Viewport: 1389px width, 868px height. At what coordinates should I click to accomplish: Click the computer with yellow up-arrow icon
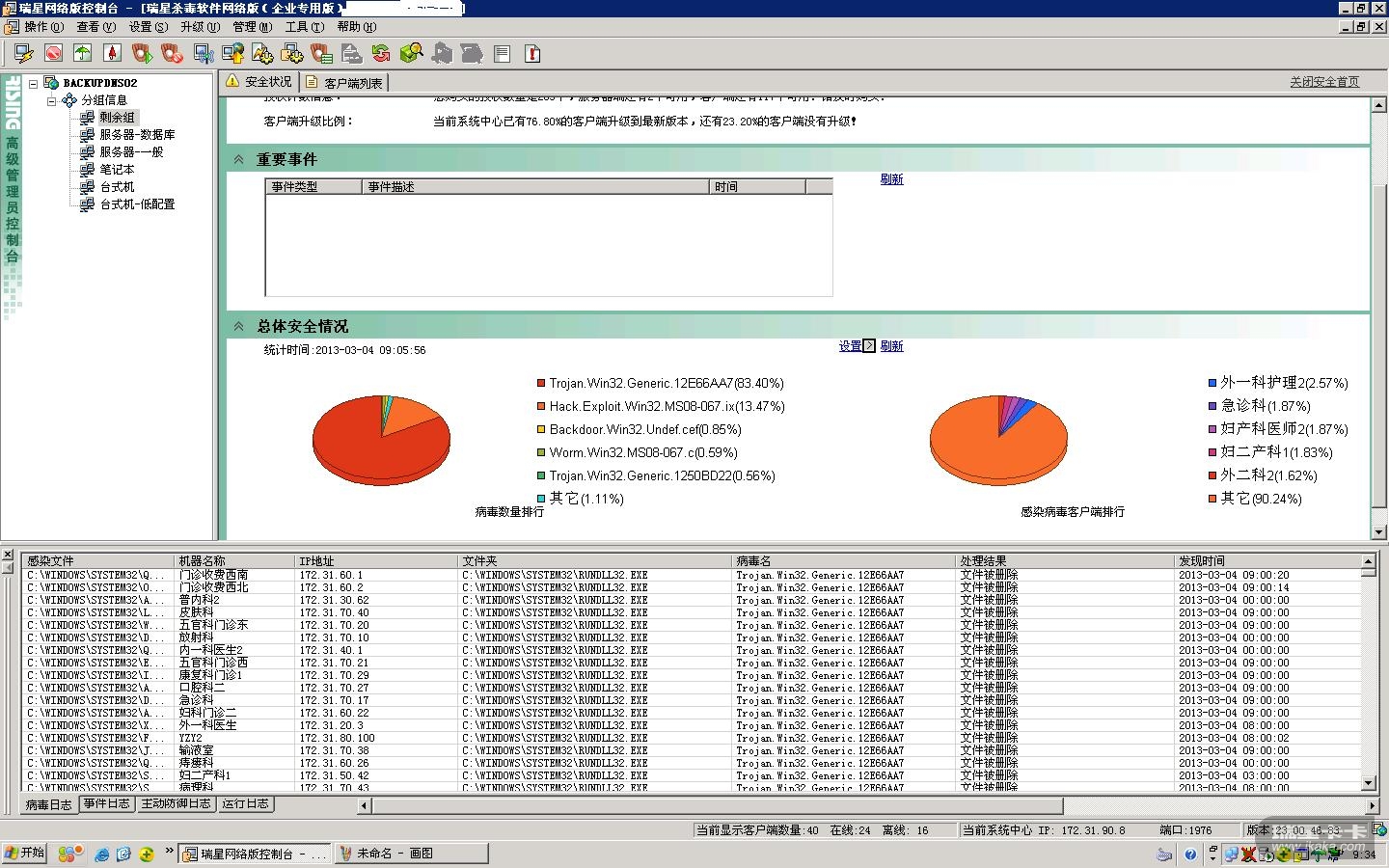pyautogui.click(x=232, y=53)
